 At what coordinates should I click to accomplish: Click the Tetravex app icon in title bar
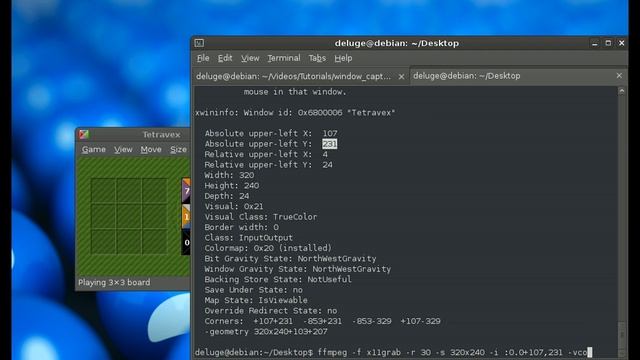pyautogui.click(x=84, y=134)
